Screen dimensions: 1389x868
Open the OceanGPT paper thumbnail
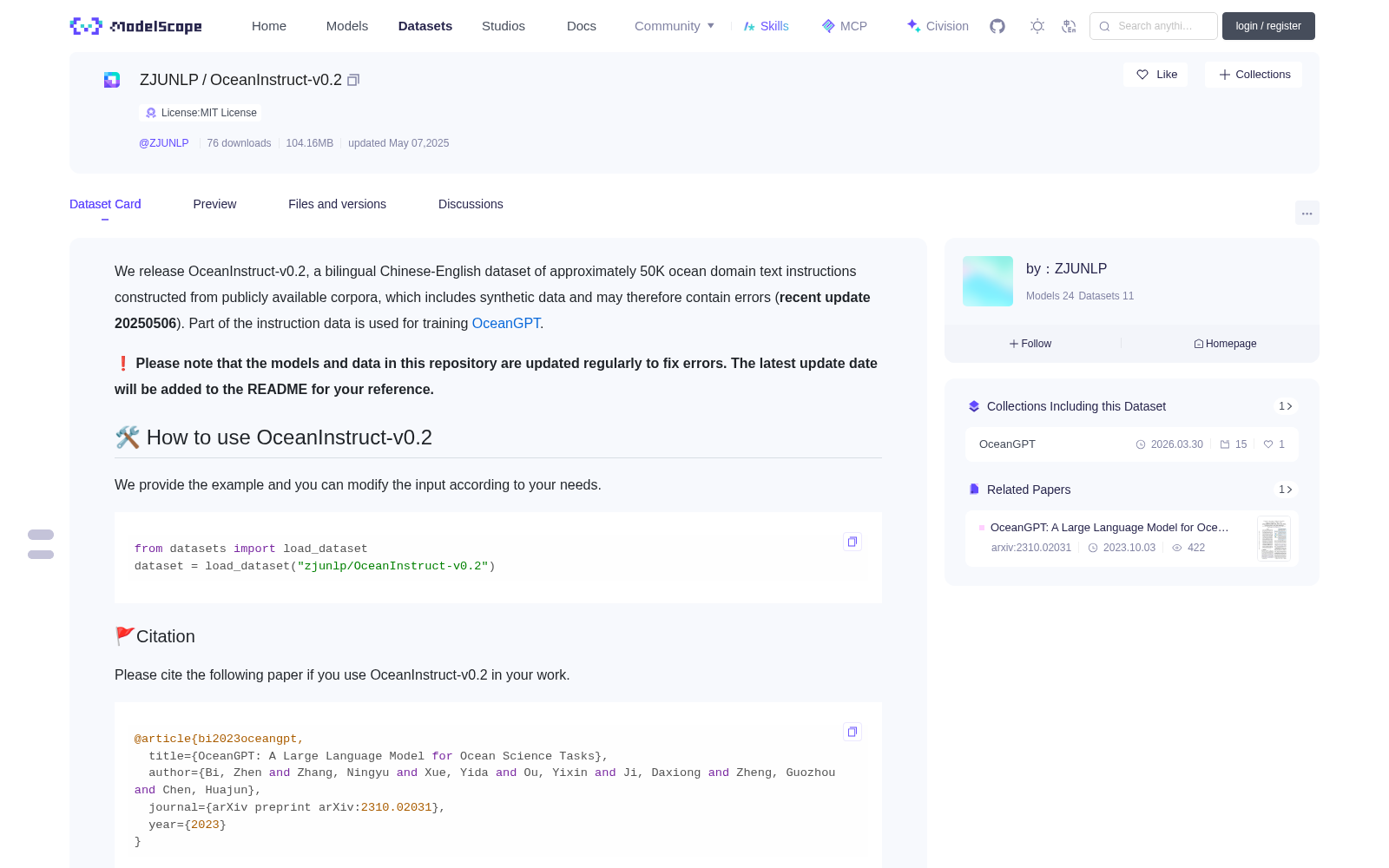(x=1274, y=538)
